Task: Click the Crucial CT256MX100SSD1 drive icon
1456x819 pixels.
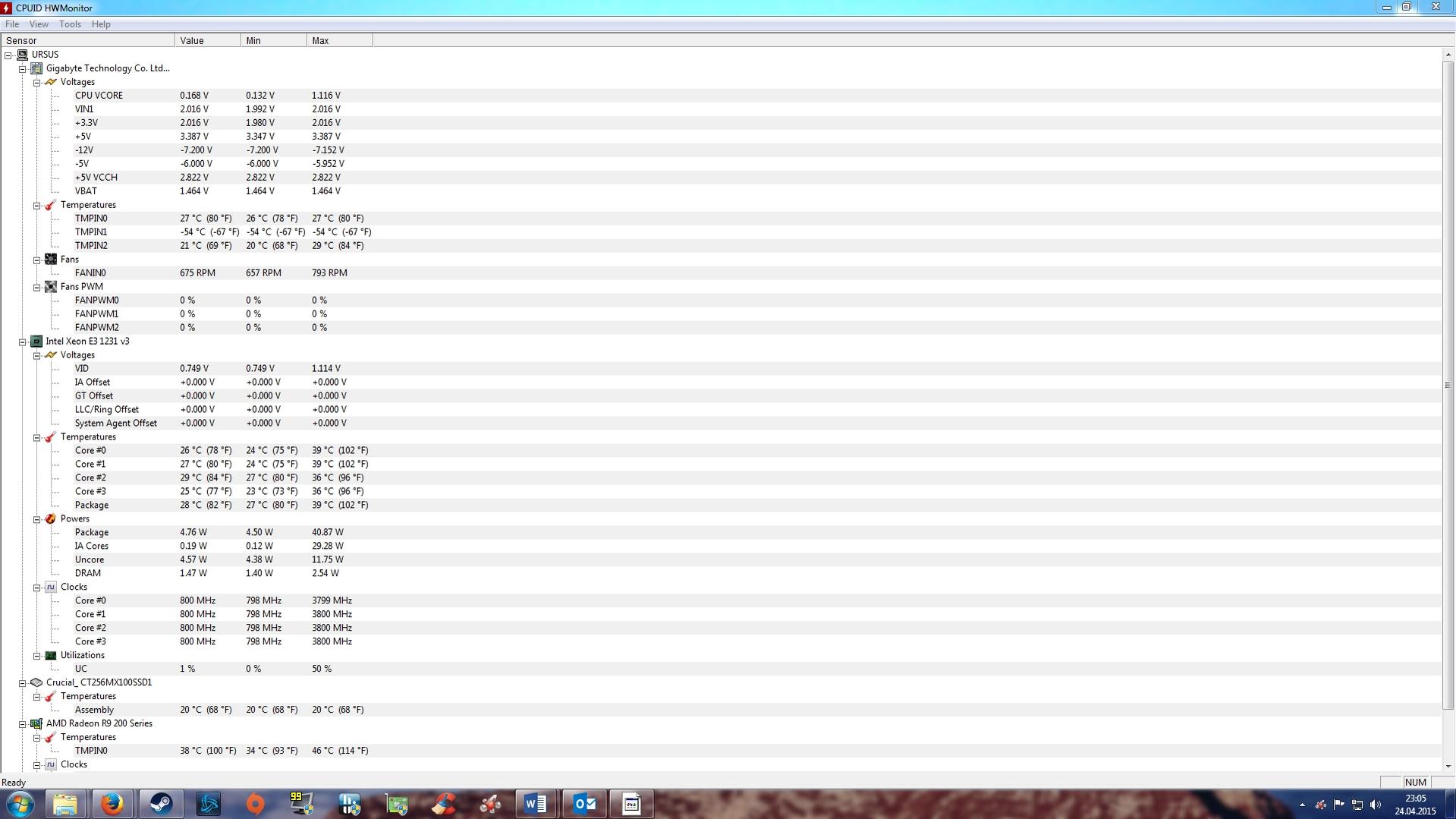Action: click(x=36, y=683)
